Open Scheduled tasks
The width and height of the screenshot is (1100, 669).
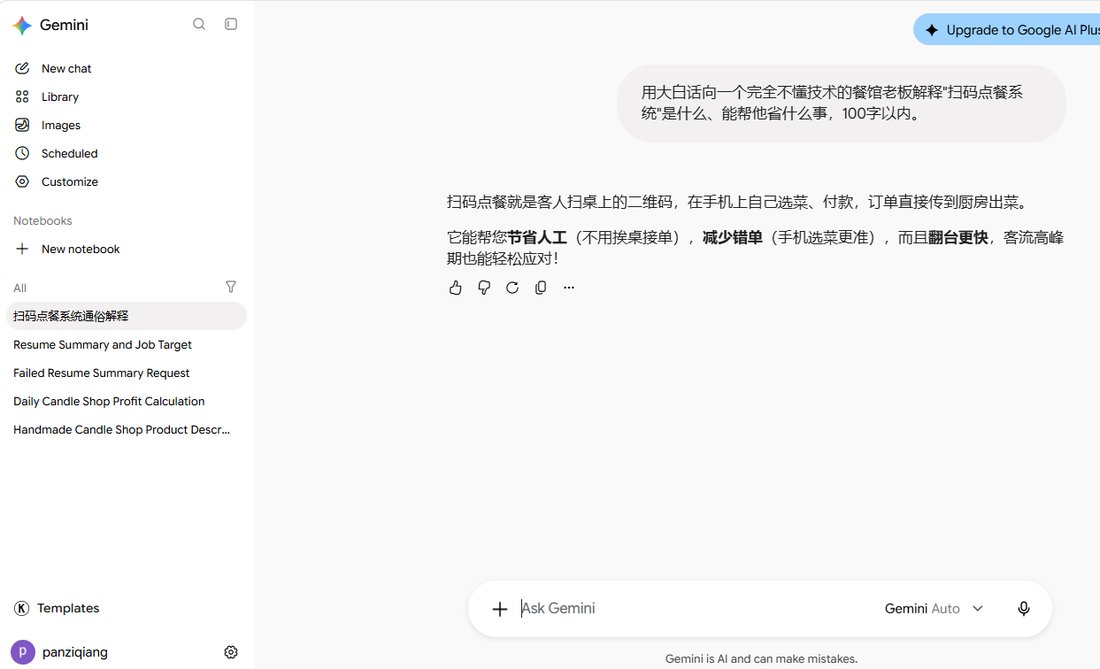69,154
